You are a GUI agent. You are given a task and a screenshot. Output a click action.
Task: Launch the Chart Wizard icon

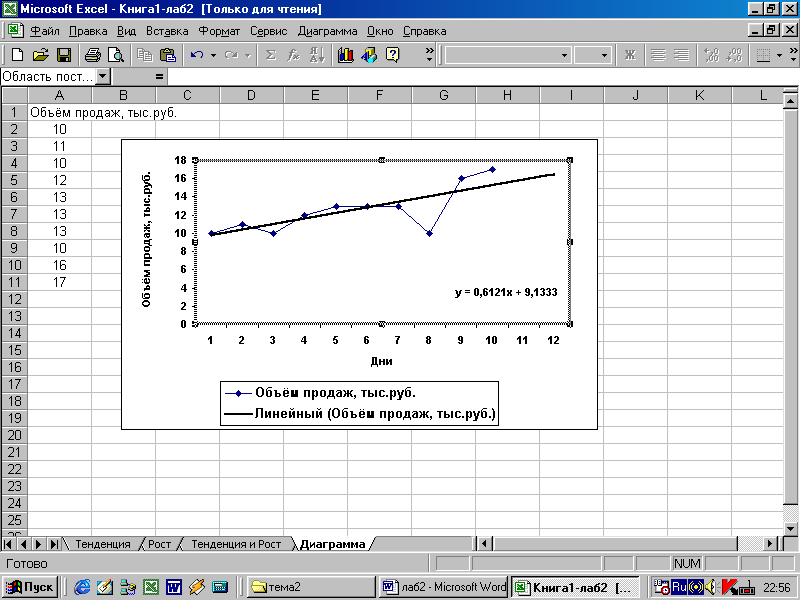click(x=345, y=55)
